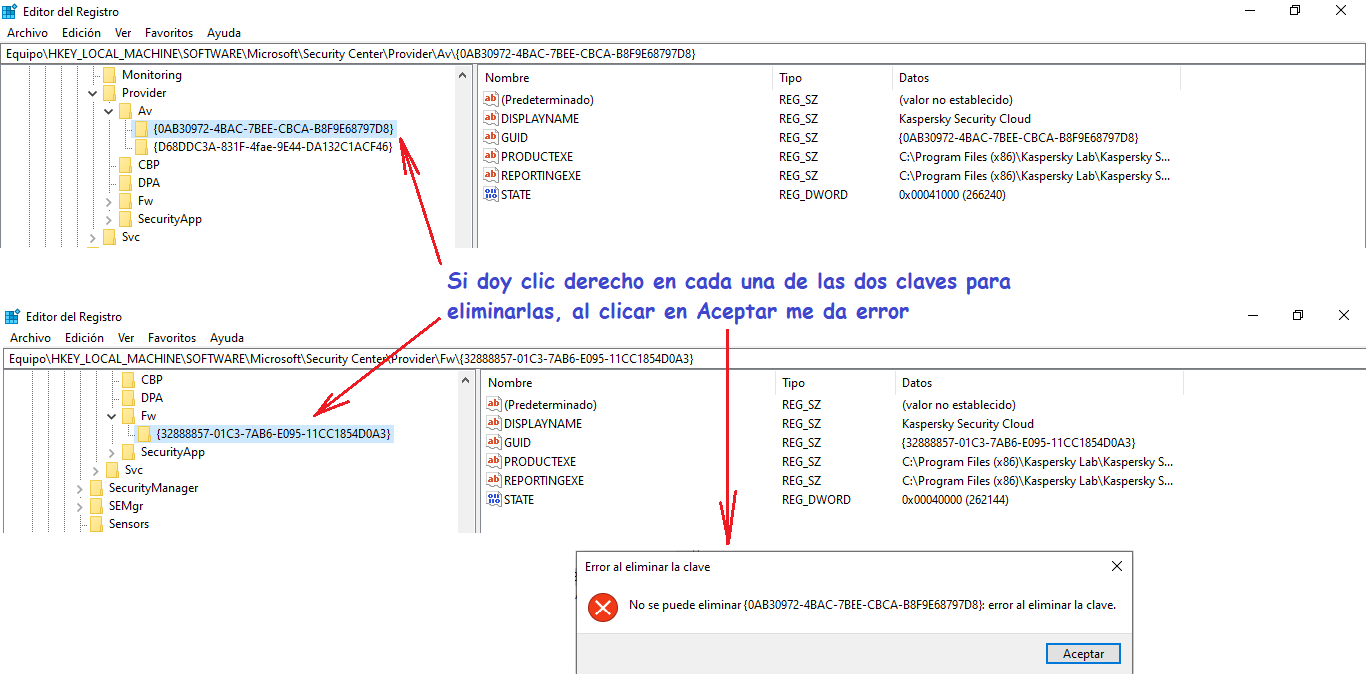Open Ver menu in bottom Registry Editor window
Viewport: 1366px width, 675px height.
coord(126,338)
